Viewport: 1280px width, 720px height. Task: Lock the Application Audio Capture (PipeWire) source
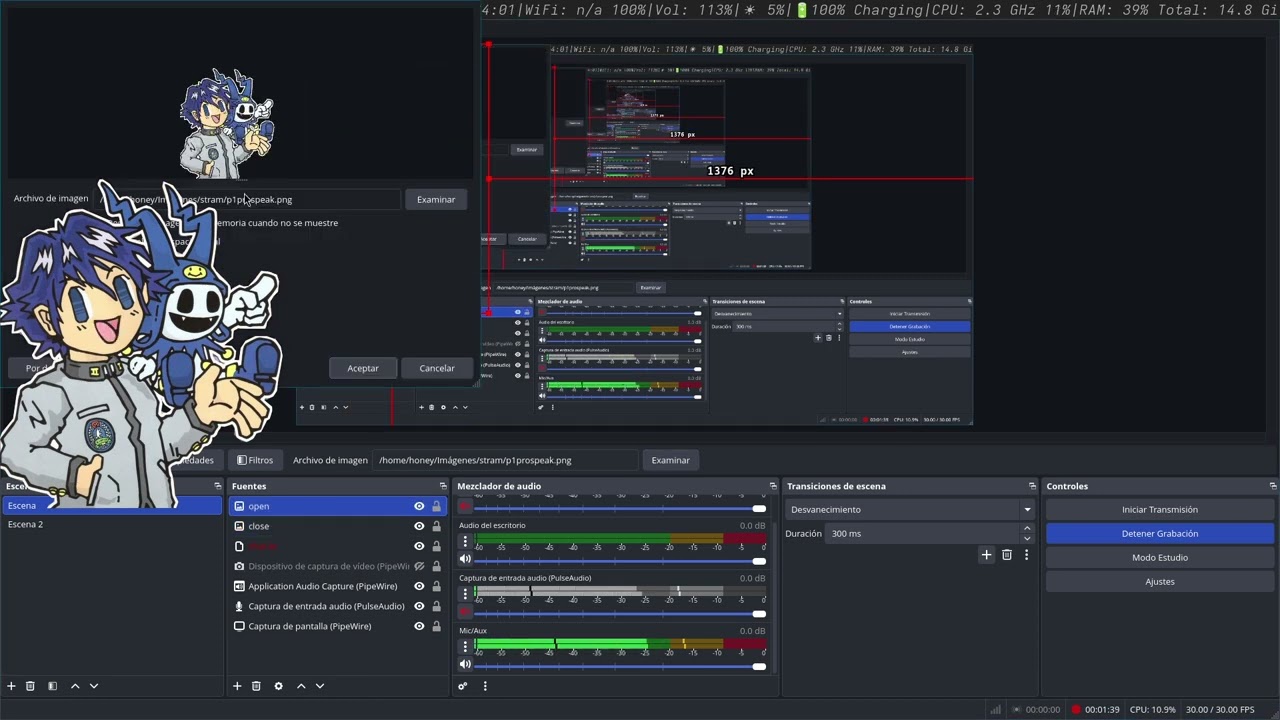point(436,586)
